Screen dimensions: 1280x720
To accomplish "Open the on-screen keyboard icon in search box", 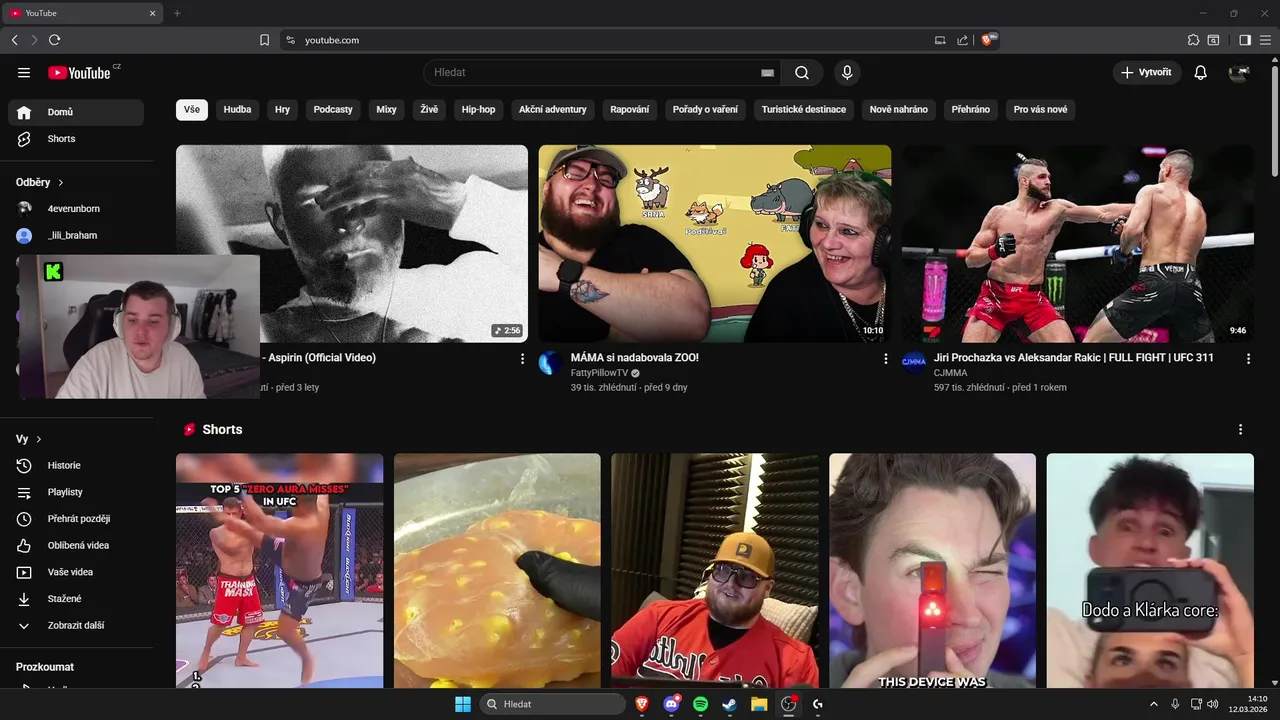I will click(x=767, y=73).
